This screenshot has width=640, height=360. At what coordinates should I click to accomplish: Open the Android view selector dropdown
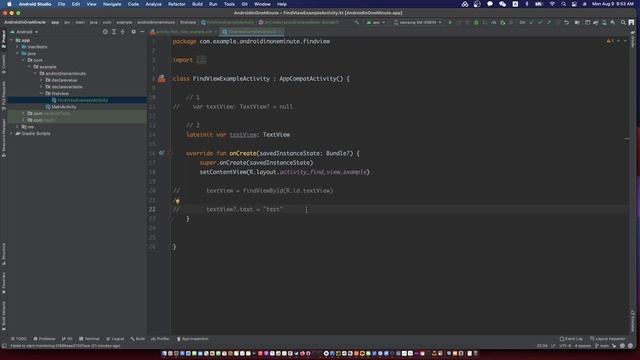[24, 32]
